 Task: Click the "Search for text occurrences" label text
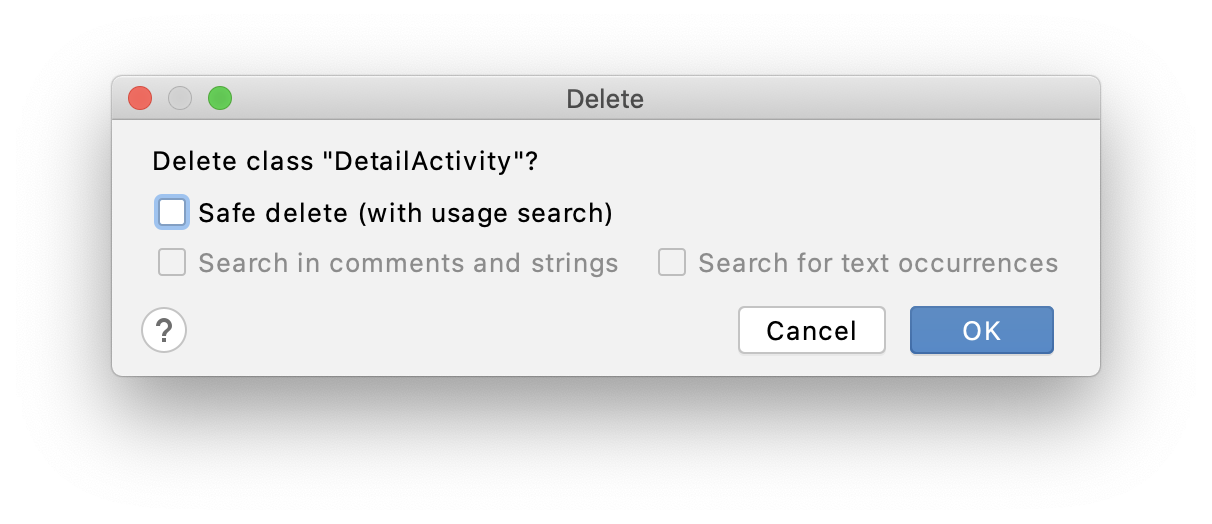tap(878, 264)
